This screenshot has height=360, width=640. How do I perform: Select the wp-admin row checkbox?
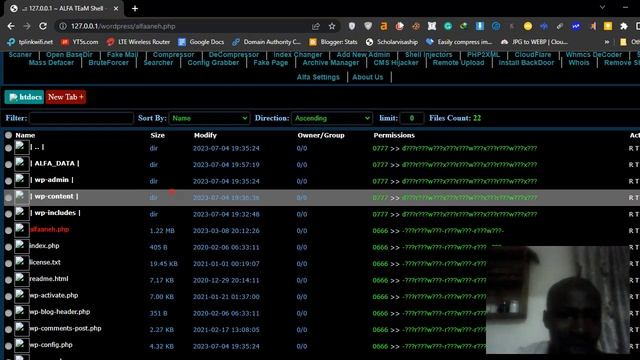8,181
